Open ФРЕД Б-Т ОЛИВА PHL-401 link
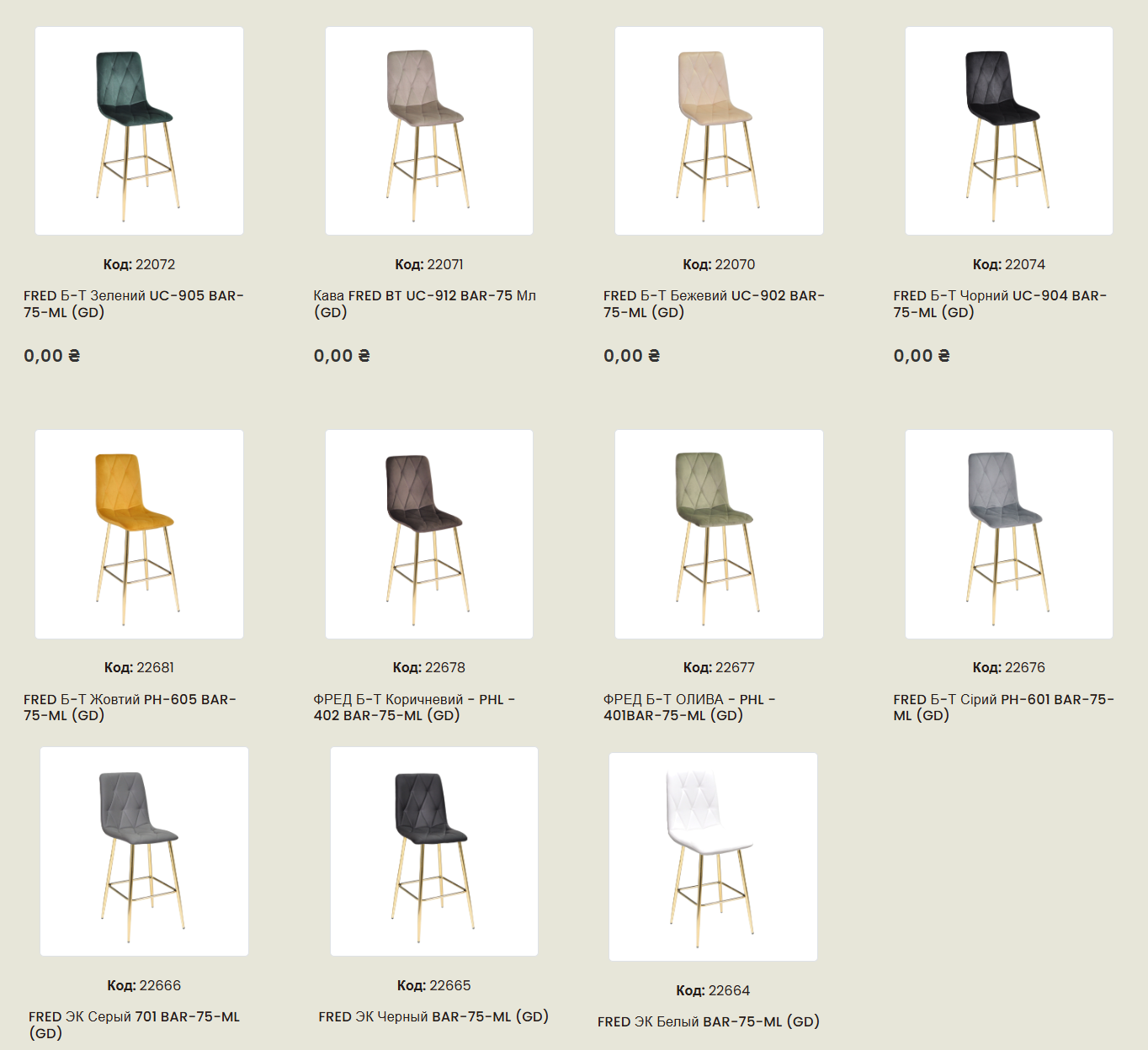This screenshot has height=1050, width=1148. (x=690, y=708)
